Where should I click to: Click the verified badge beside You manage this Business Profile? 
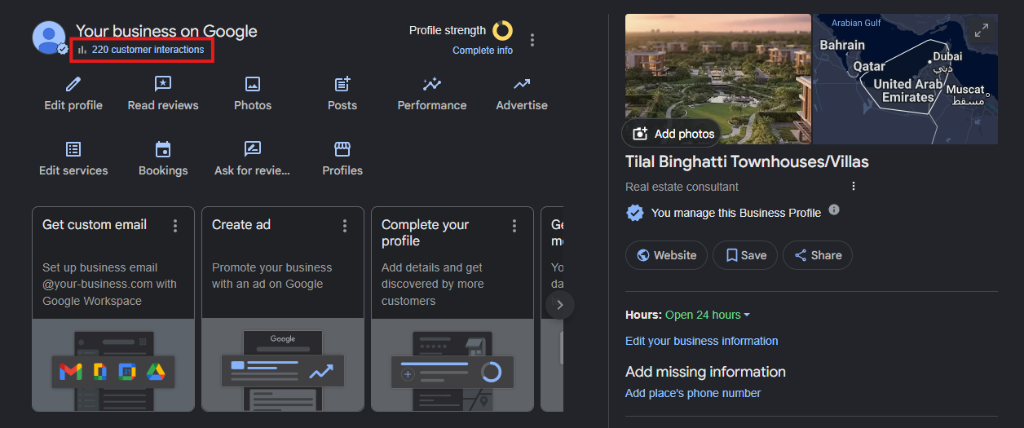click(634, 213)
